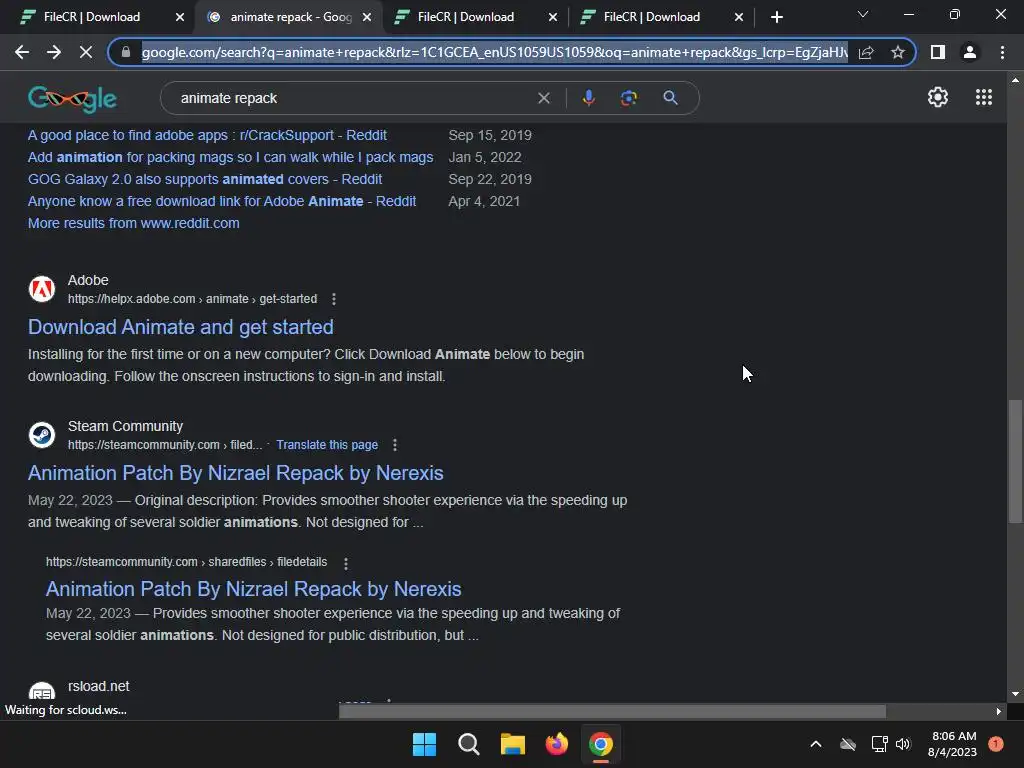The height and width of the screenshot is (768, 1024).
Task: Open More results from www.reddit.com
Action: [x=133, y=223]
